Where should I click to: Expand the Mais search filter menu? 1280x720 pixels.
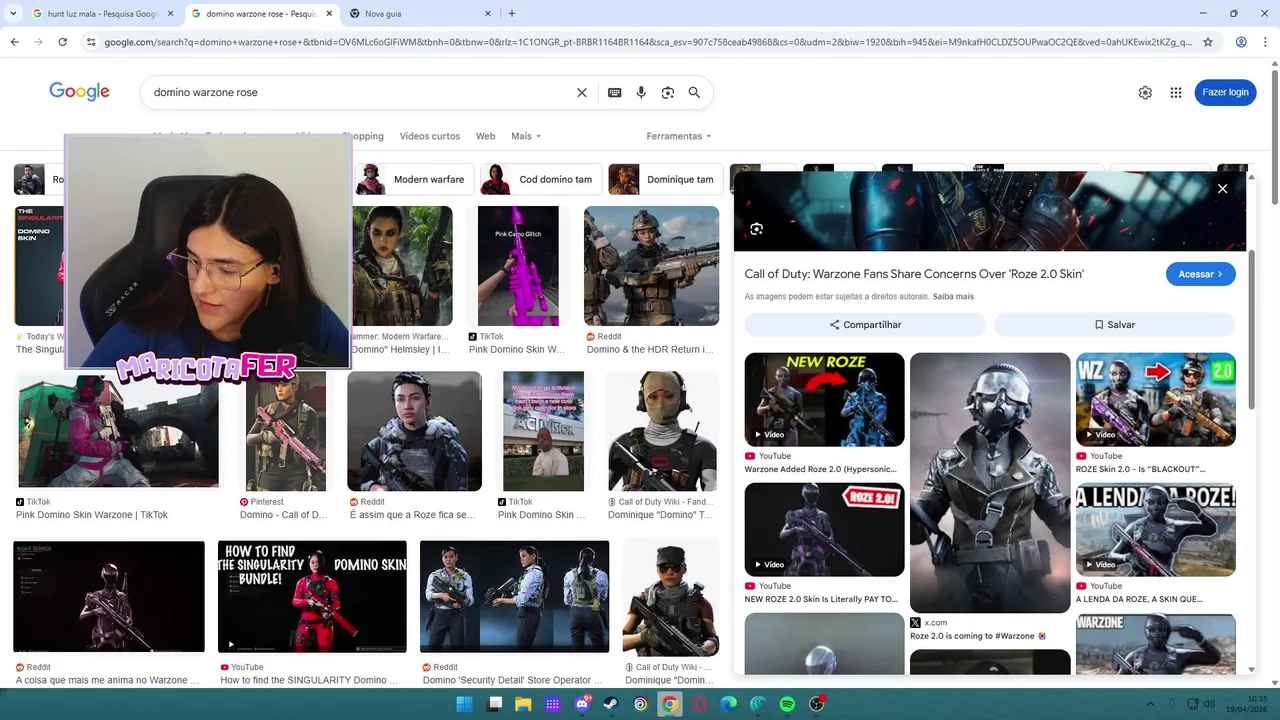pyautogui.click(x=526, y=136)
